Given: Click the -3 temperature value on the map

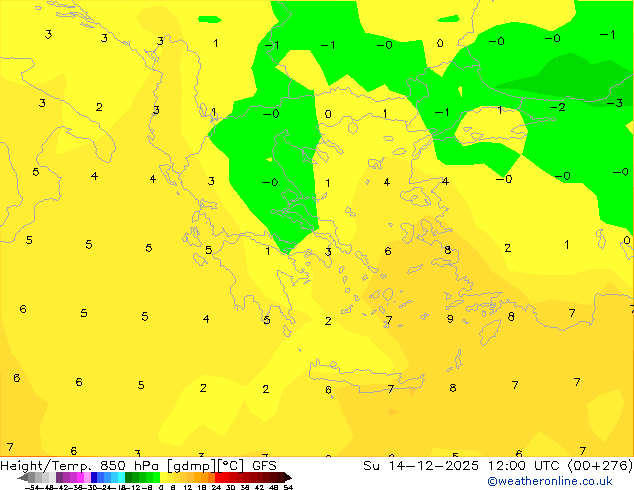Looking at the screenshot, I should [615, 103].
